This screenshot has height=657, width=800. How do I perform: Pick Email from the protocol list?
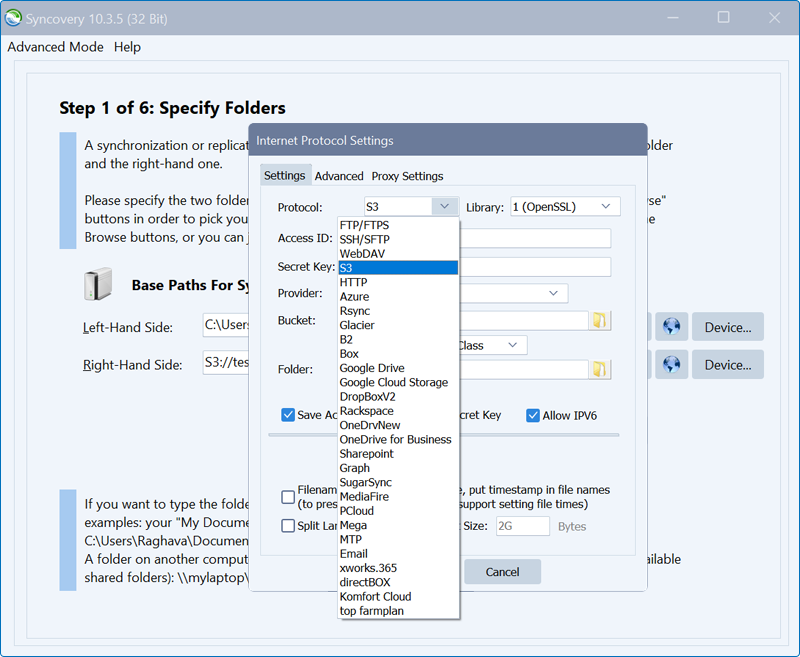click(398, 553)
